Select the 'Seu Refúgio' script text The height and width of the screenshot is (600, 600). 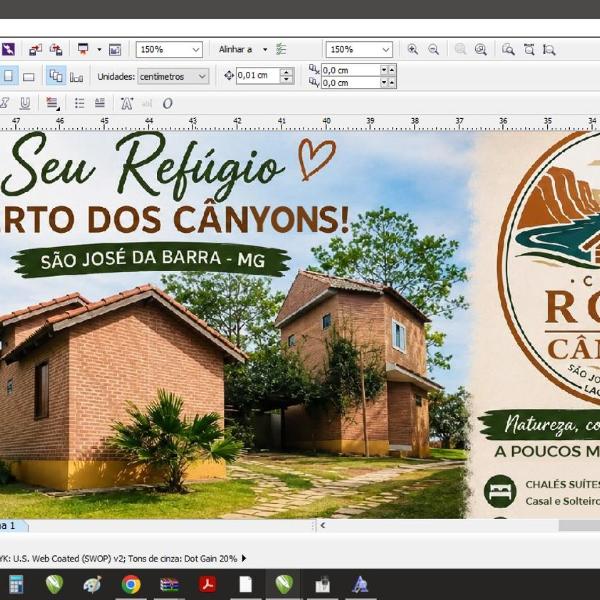pyautogui.click(x=143, y=165)
